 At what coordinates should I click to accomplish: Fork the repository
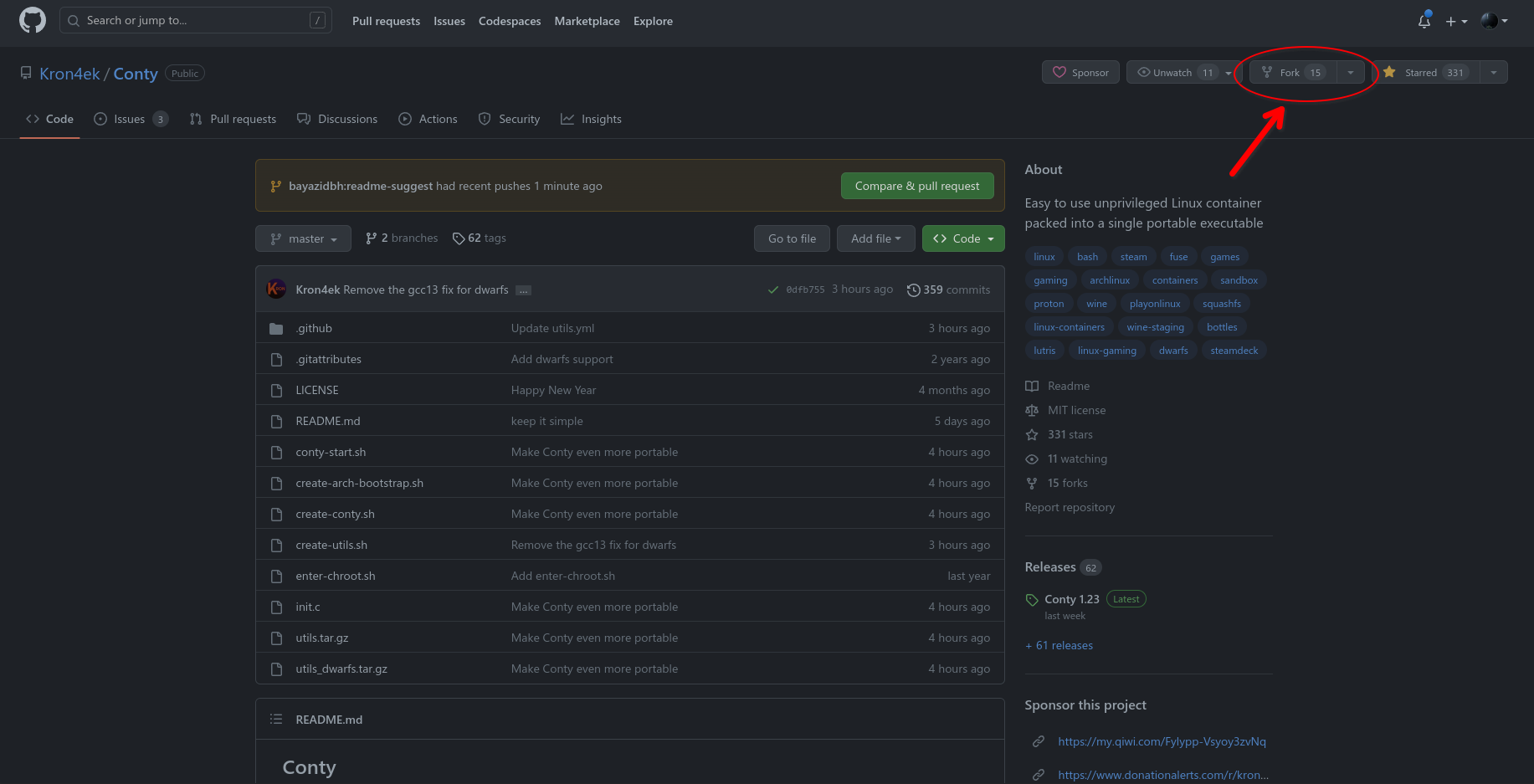[1293, 72]
